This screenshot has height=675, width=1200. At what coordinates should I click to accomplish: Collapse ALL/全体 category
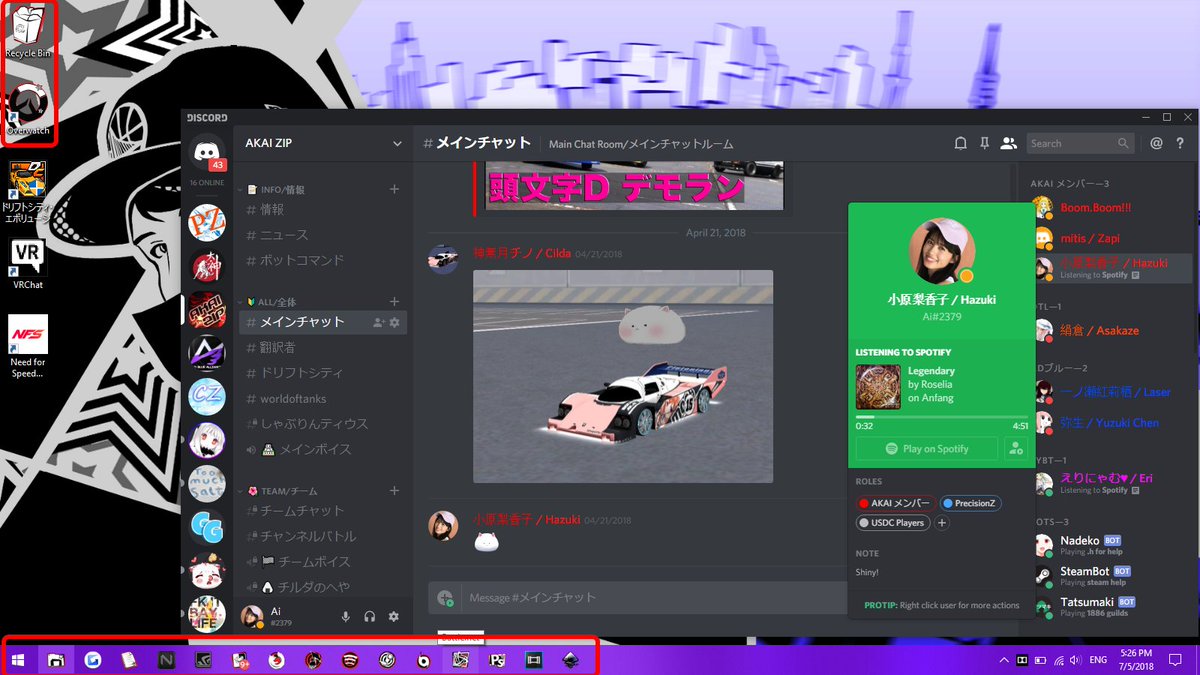coord(270,301)
